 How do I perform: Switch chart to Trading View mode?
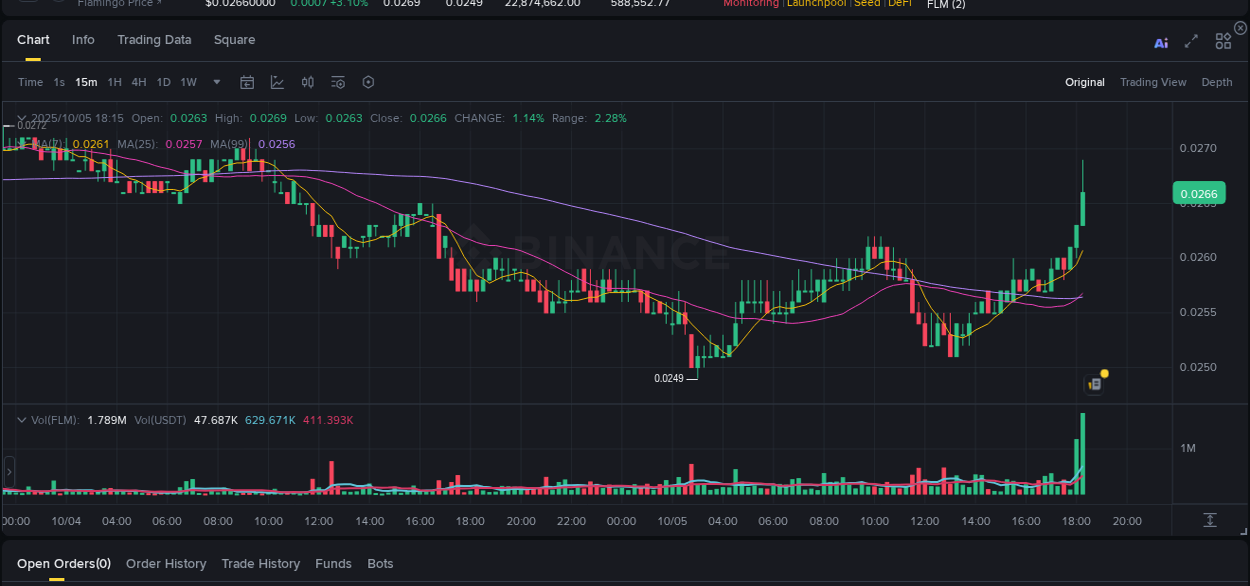[x=1153, y=82]
